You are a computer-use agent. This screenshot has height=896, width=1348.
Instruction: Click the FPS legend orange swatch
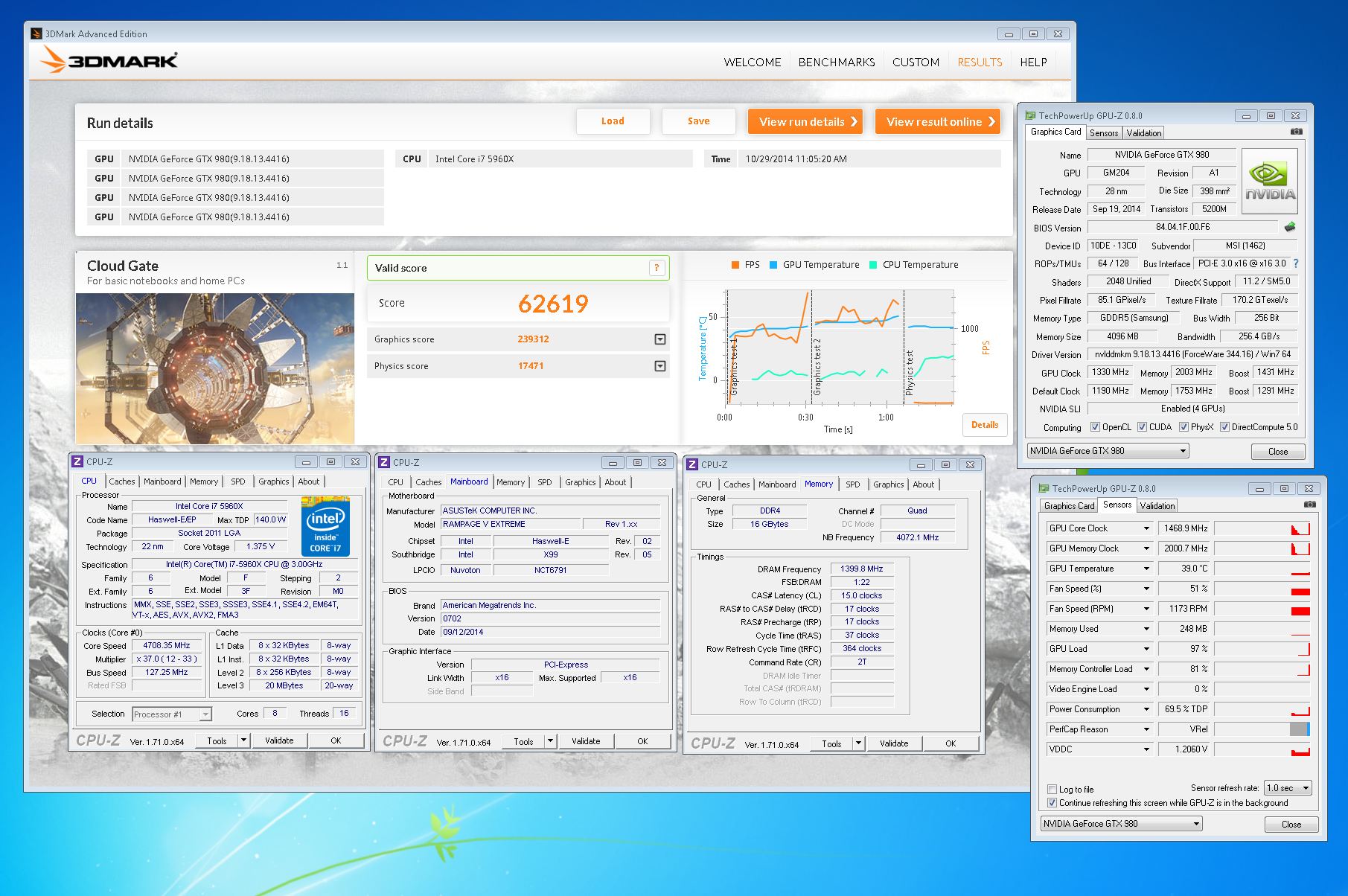click(x=735, y=265)
